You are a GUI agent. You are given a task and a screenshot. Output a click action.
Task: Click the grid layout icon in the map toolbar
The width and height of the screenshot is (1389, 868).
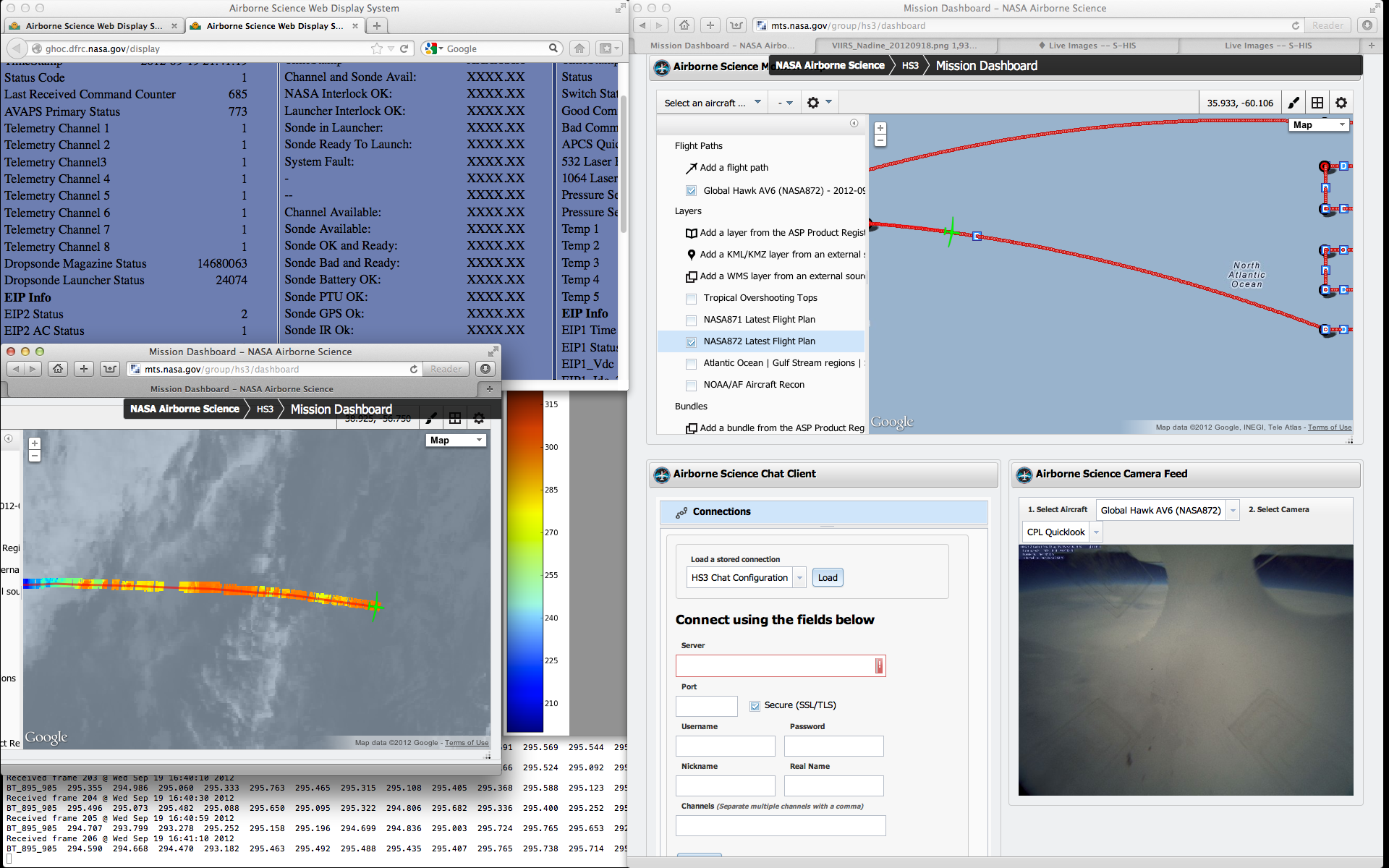[1317, 103]
